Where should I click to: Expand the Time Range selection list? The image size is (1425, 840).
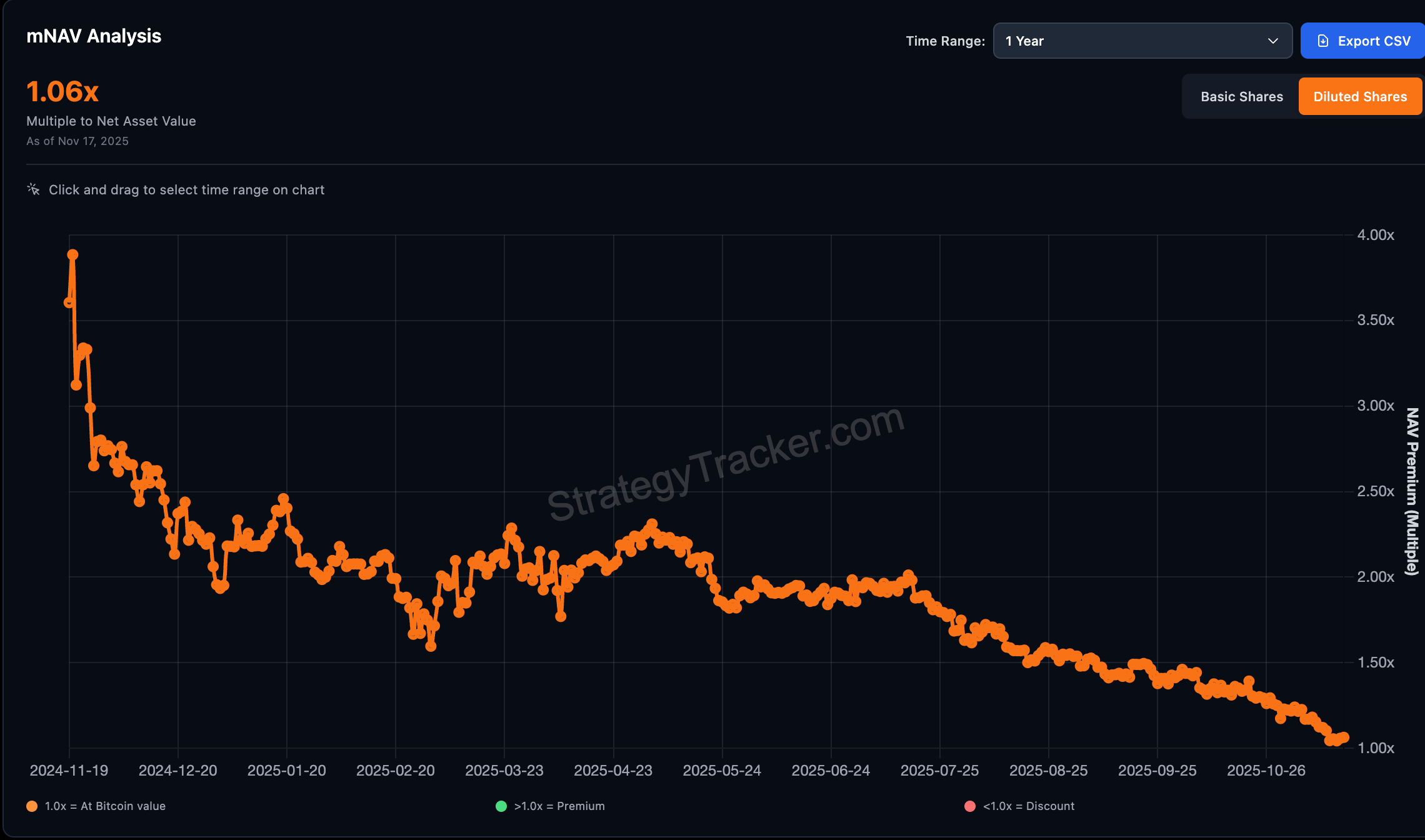pyautogui.click(x=1142, y=41)
